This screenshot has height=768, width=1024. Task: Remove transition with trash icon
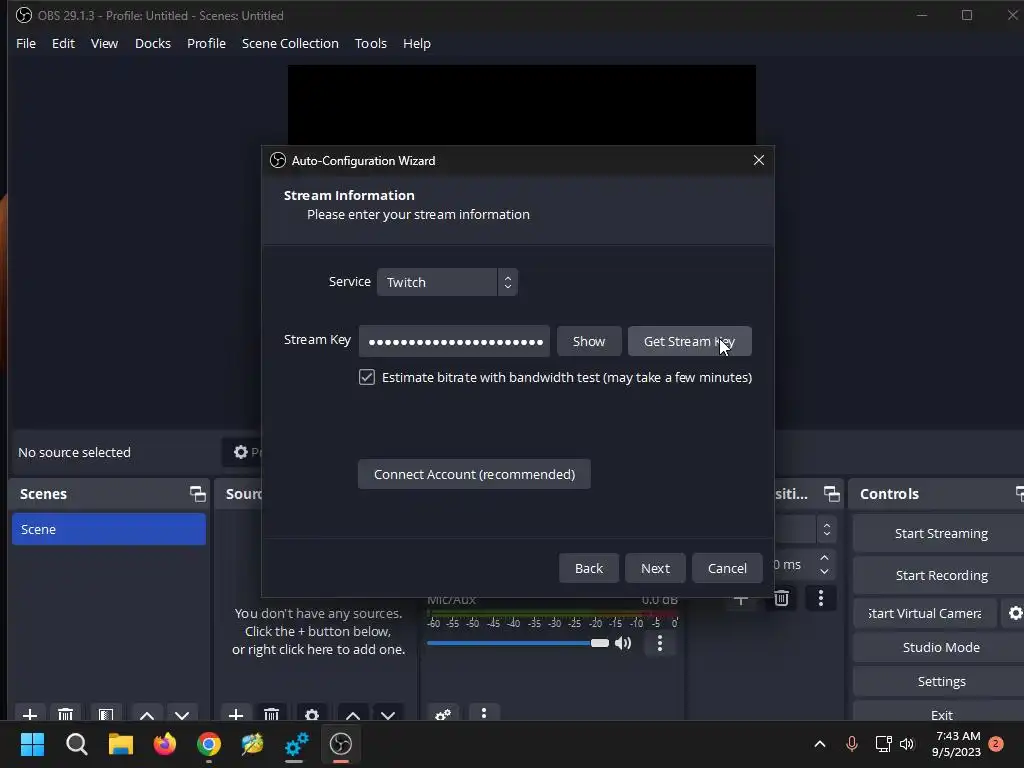pyautogui.click(x=781, y=598)
